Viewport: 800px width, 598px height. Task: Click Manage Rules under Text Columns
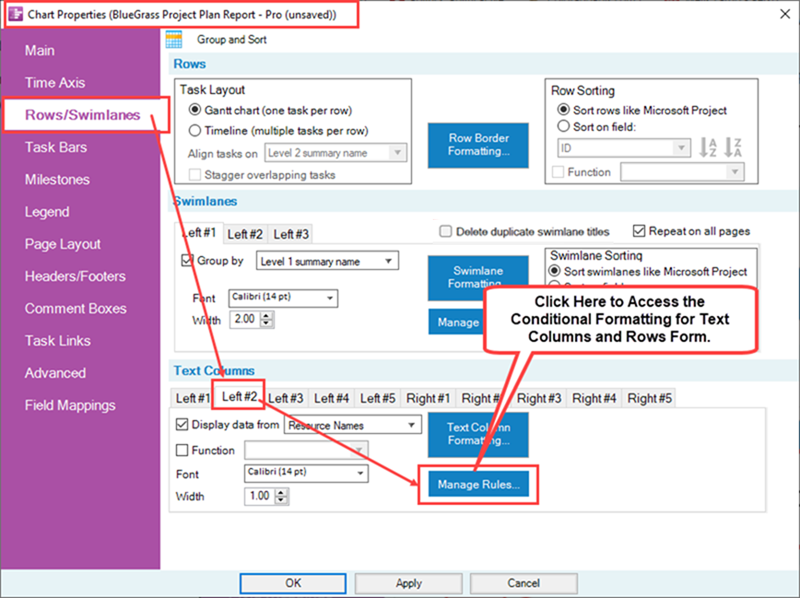pos(478,484)
